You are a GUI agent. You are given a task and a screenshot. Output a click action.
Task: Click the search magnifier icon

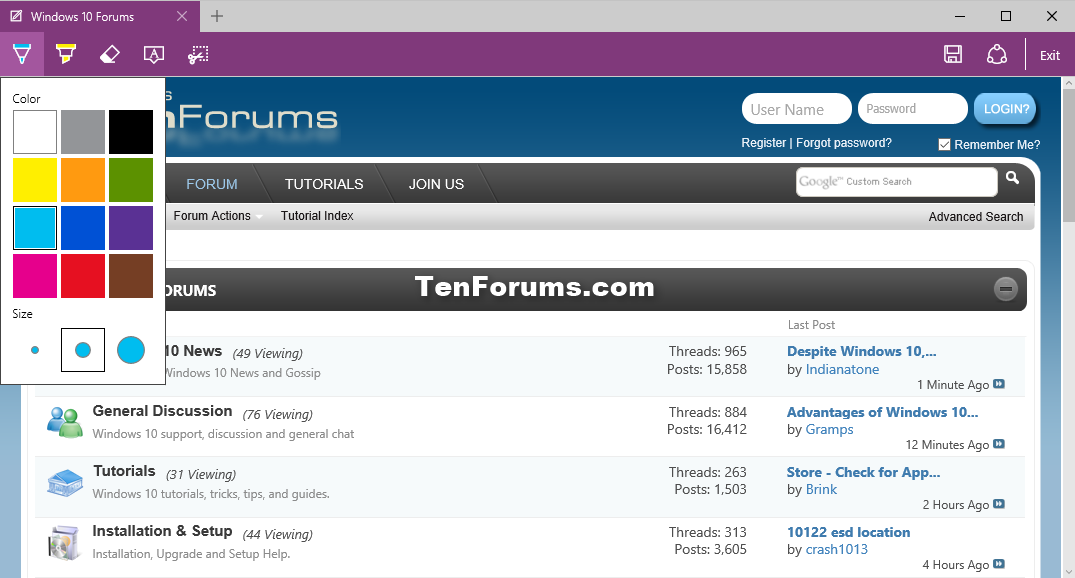[x=1013, y=178]
